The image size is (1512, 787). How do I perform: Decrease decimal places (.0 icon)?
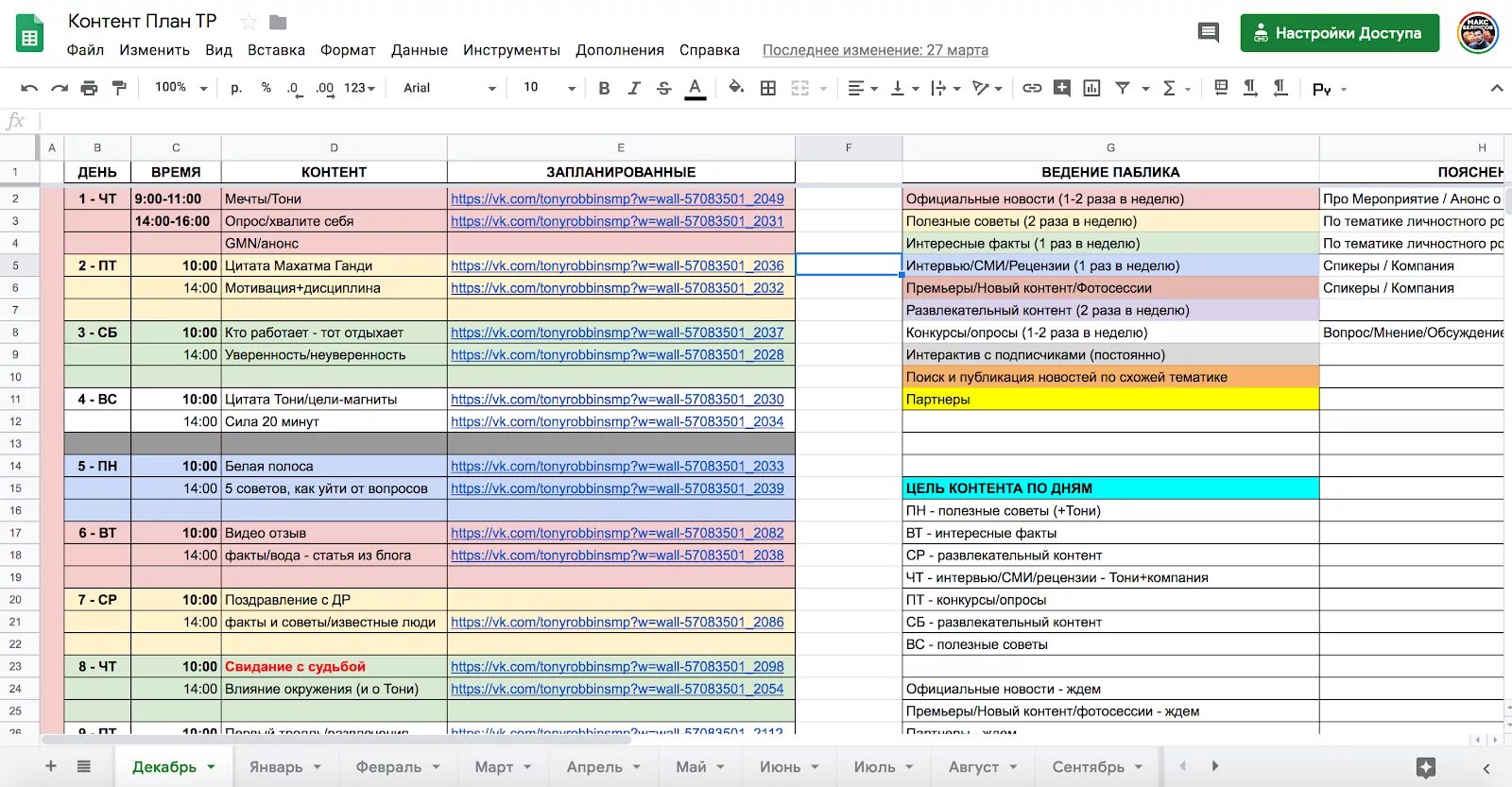tap(294, 88)
